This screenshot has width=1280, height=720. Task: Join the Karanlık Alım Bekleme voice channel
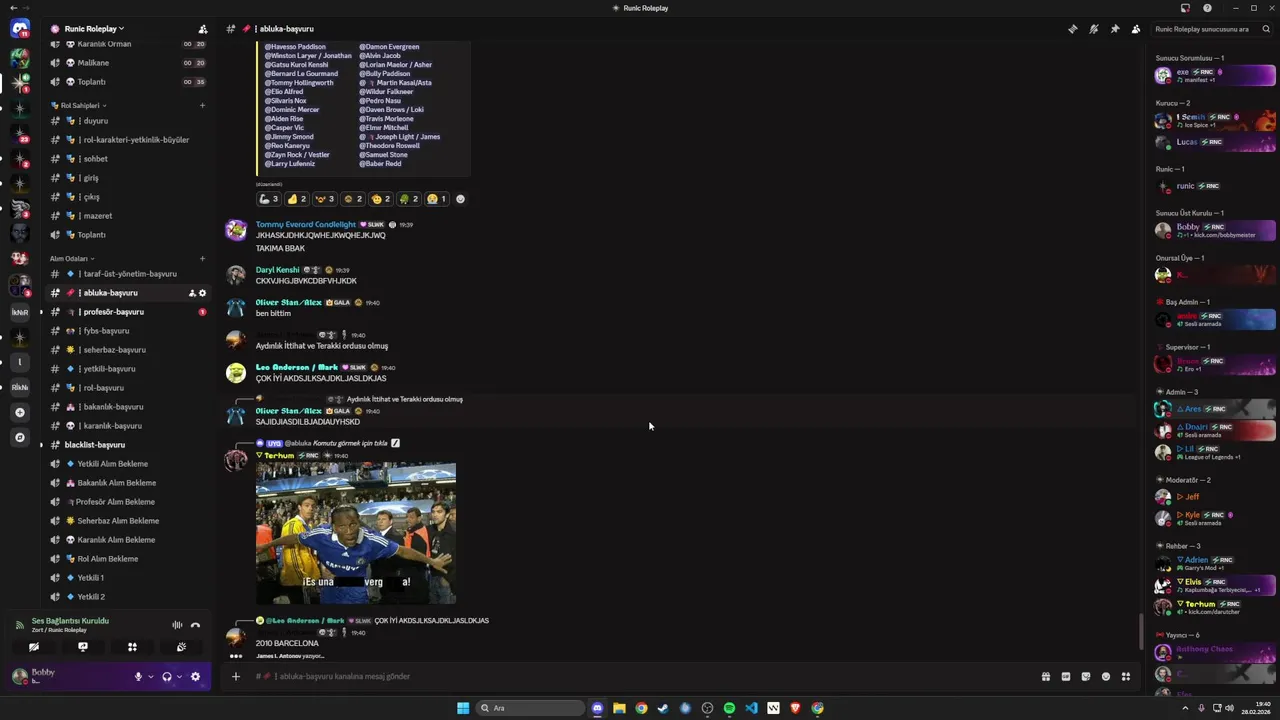point(127,540)
